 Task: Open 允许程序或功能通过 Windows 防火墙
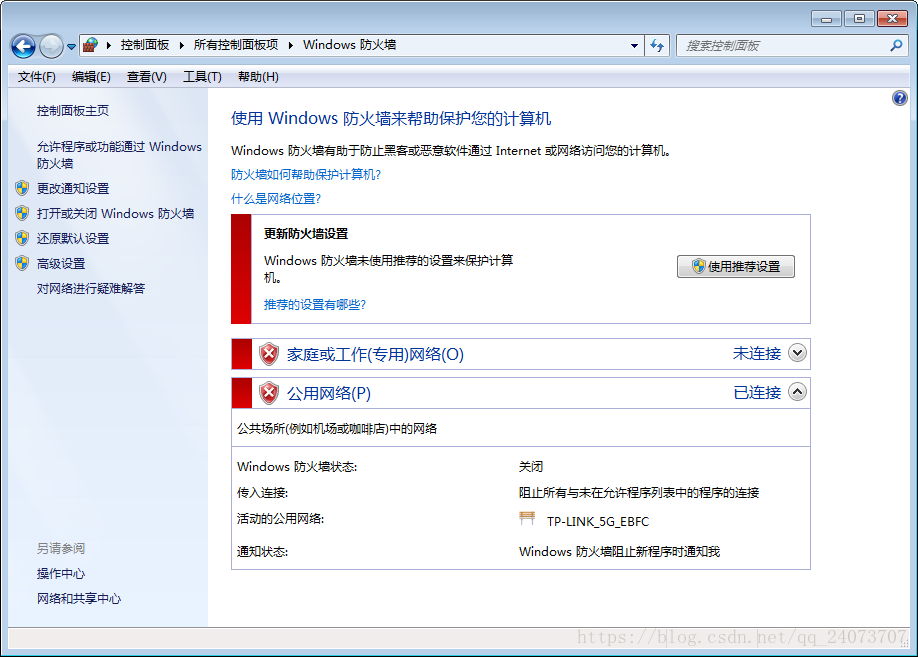click(x=119, y=155)
